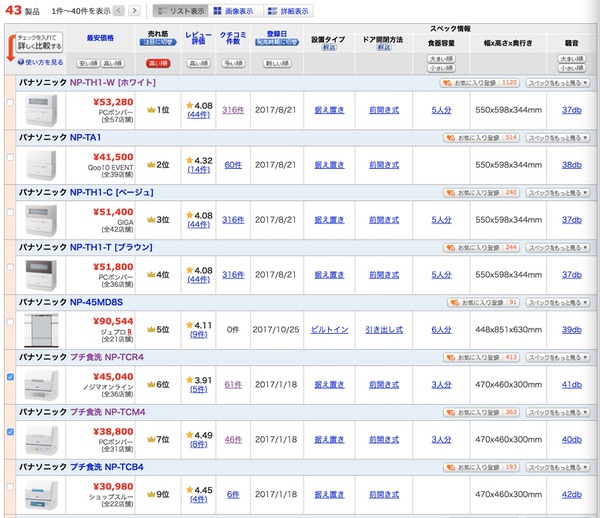Image resolution: width=600 pixels, height=518 pixels.
Task: Sort 食器容量 by 大きい順
Action: pos(441,59)
